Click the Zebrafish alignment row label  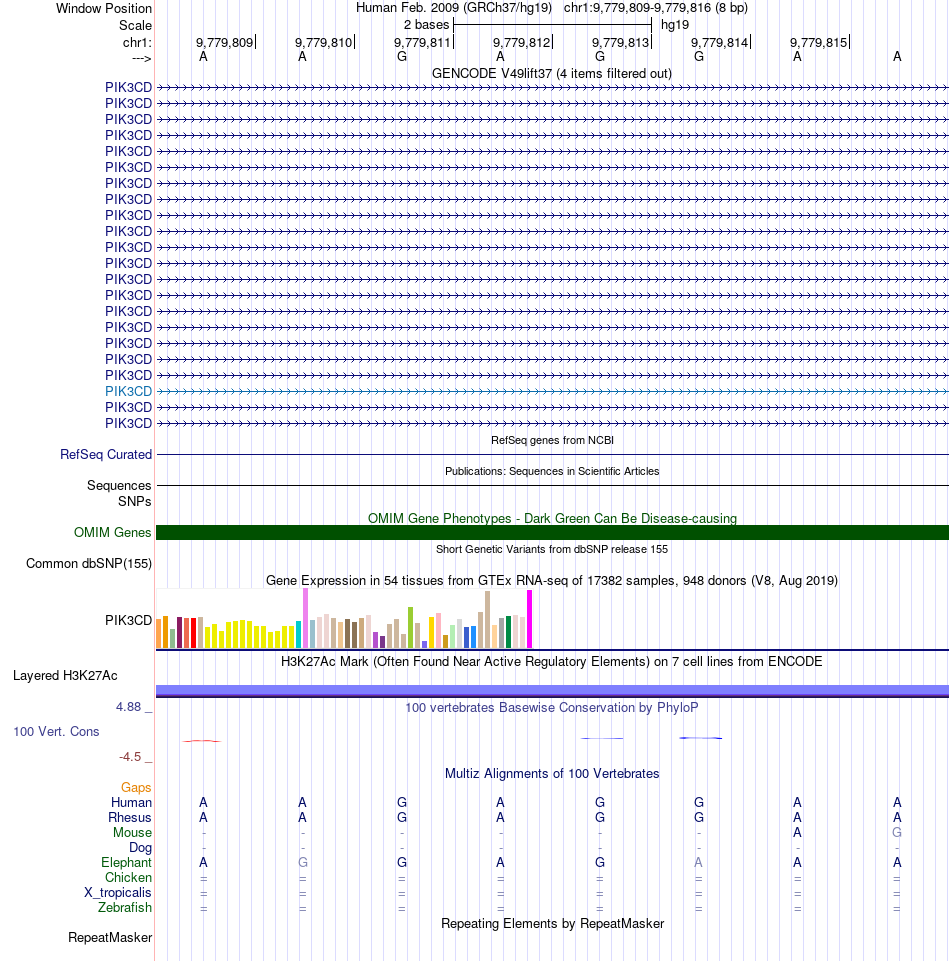(125, 908)
